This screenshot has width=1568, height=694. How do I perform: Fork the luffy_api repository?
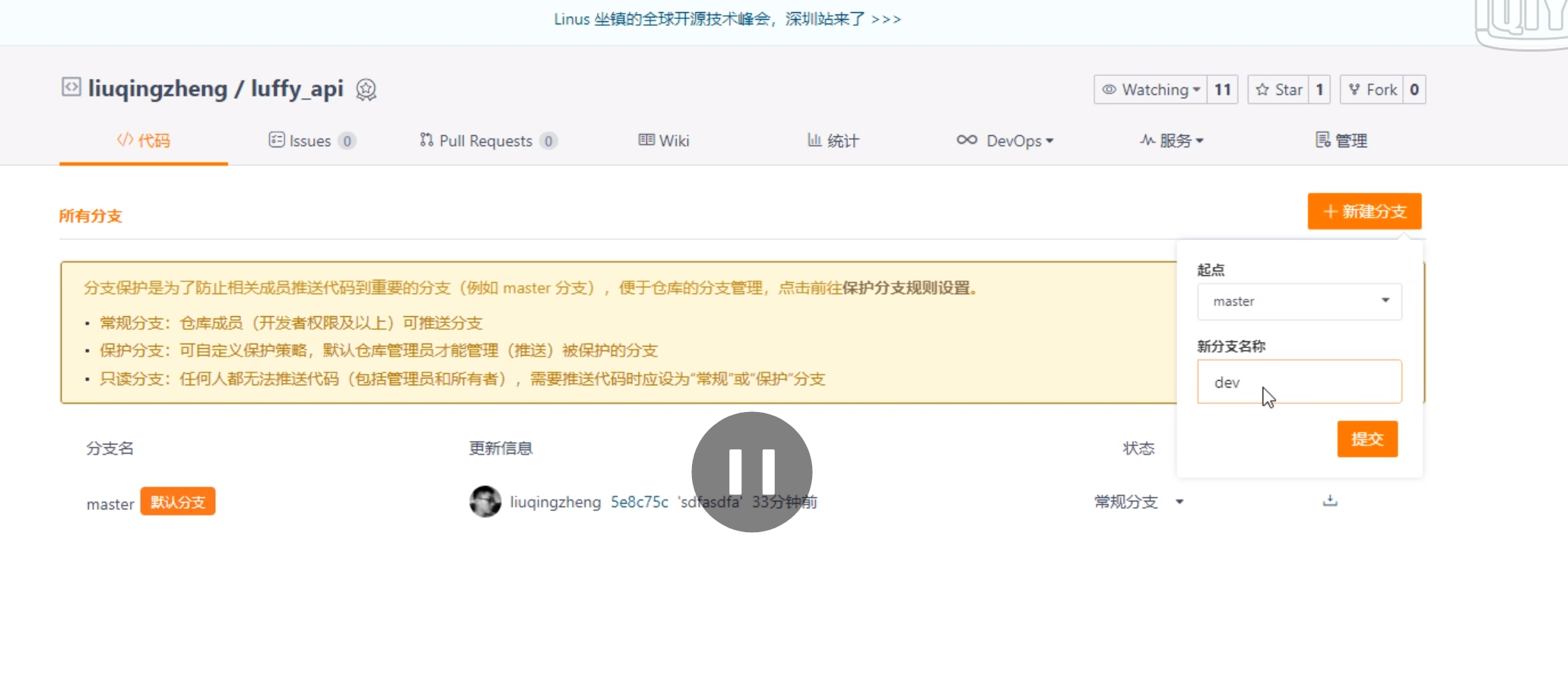1373,90
